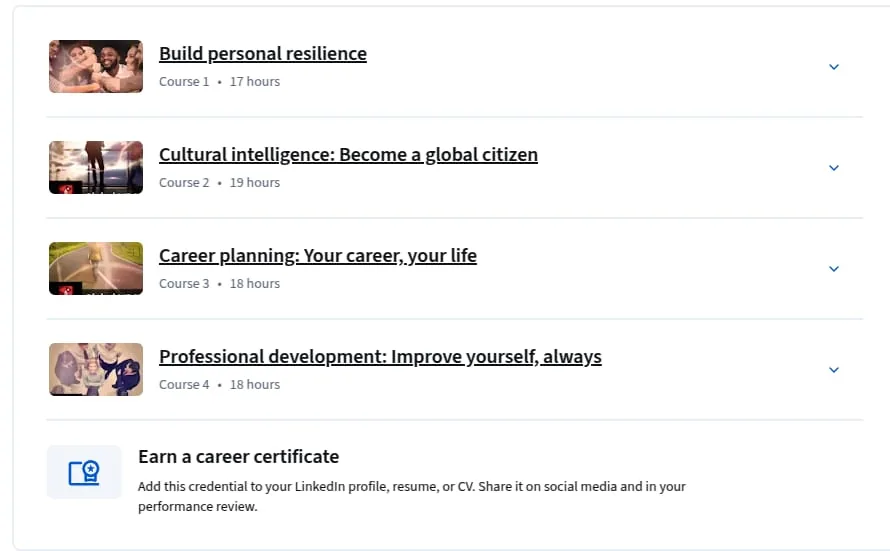Image resolution: width=890 pixels, height=551 pixels.
Task: Click the Course 4 label
Action: [184, 385]
